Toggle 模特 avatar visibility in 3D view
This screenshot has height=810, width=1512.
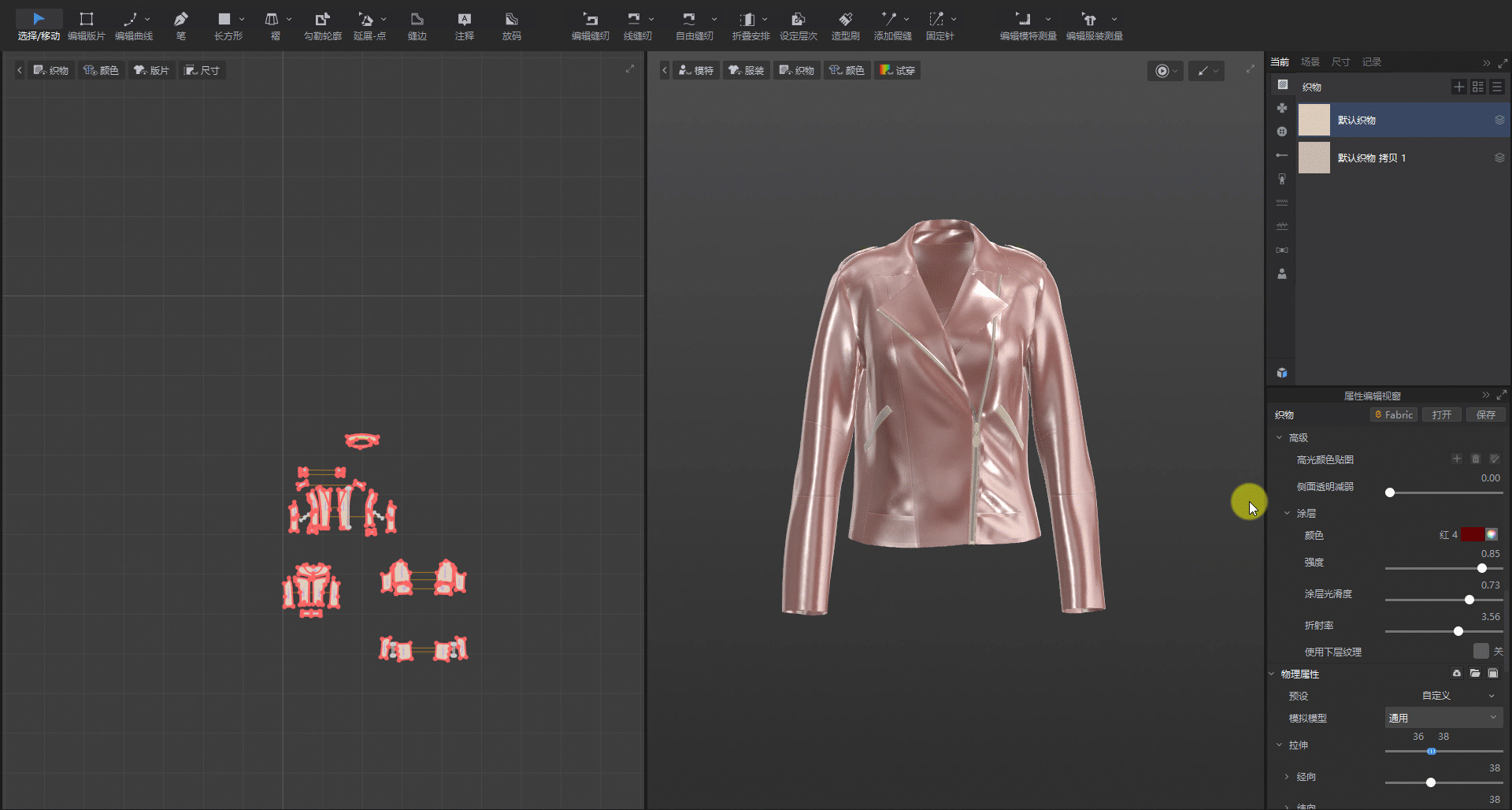coord(696,70)
